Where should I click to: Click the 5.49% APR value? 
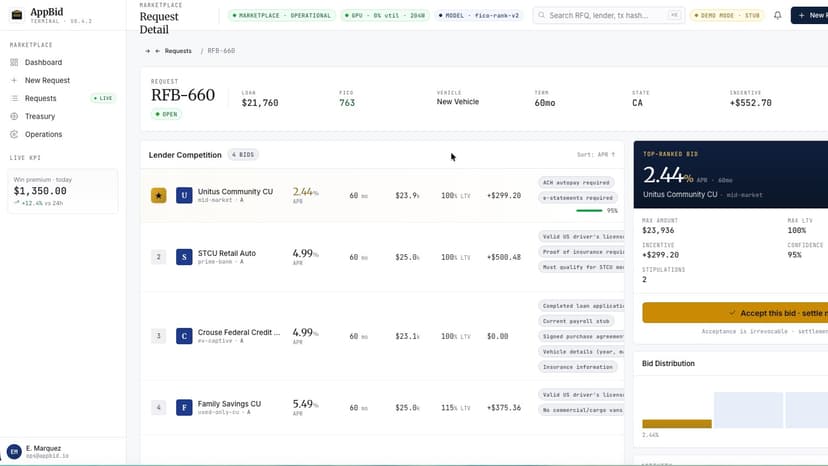tap(305, 404)
